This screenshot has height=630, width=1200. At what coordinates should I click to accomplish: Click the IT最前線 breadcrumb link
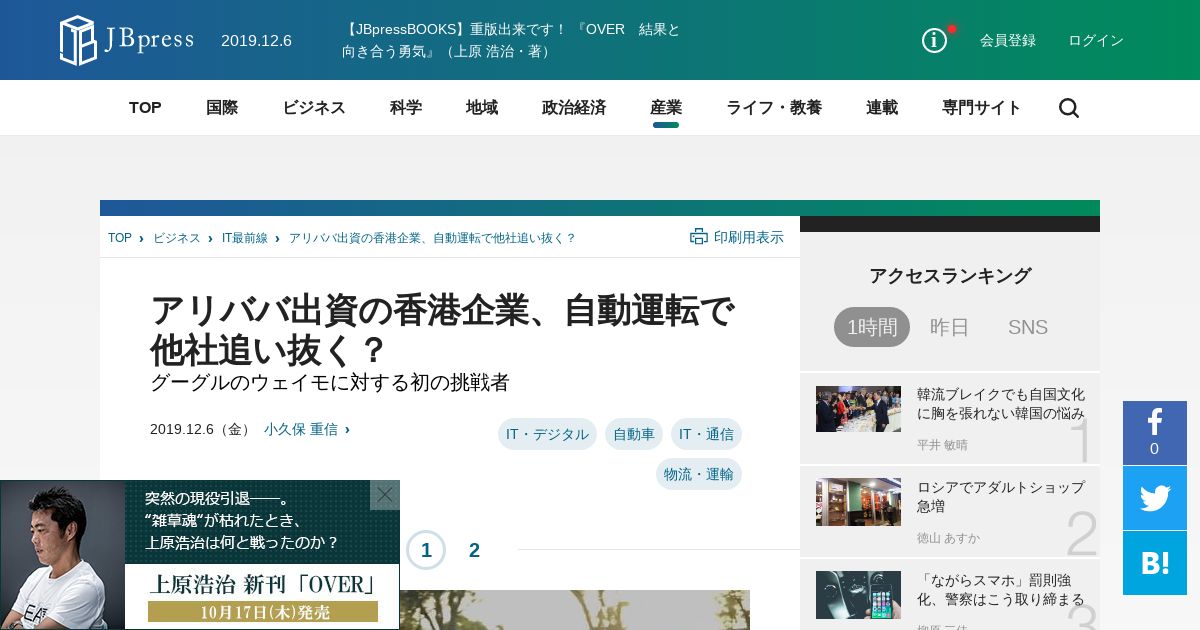pos(245,238)
